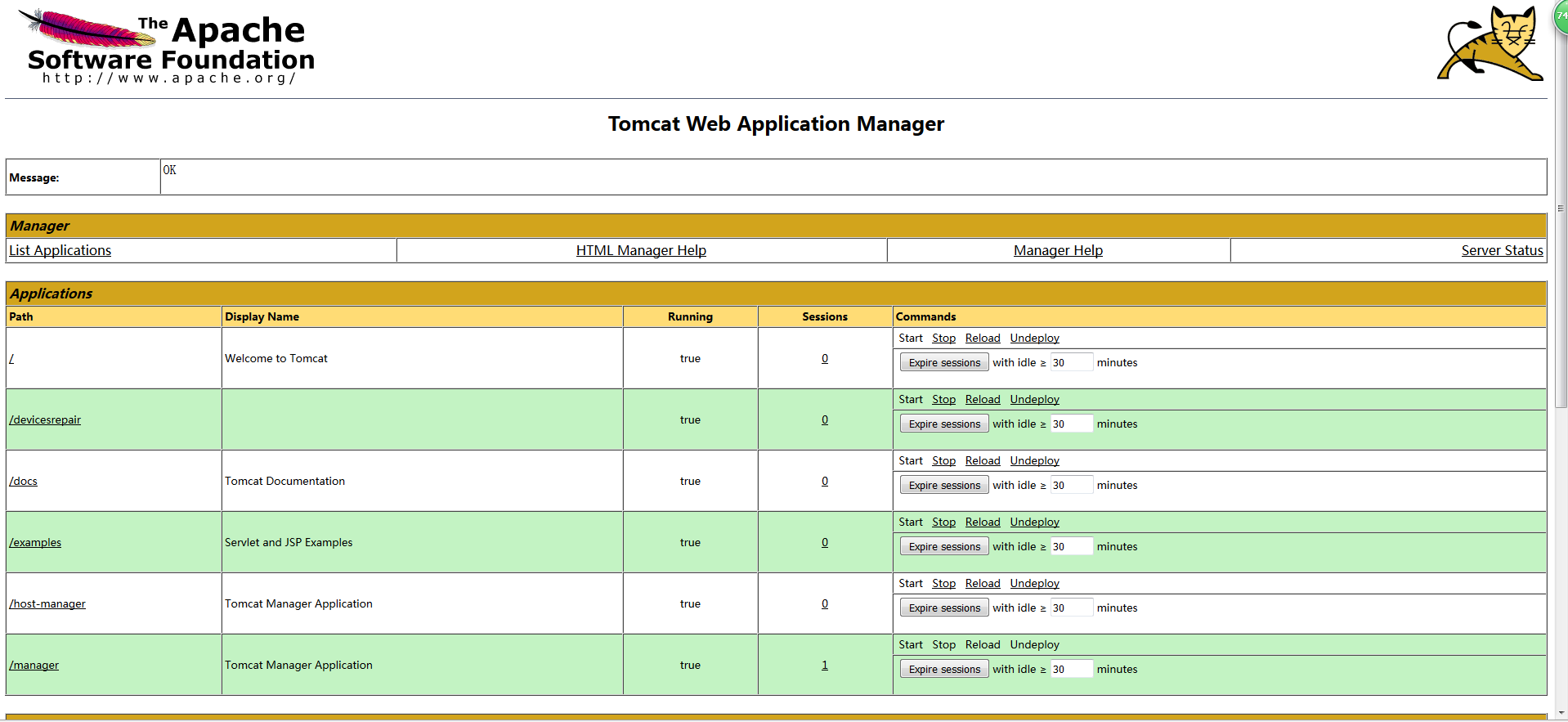Open the /devicesrepair application path
Image resolution: width=1568 pixels, height=722 pixels.
(45, 419)
